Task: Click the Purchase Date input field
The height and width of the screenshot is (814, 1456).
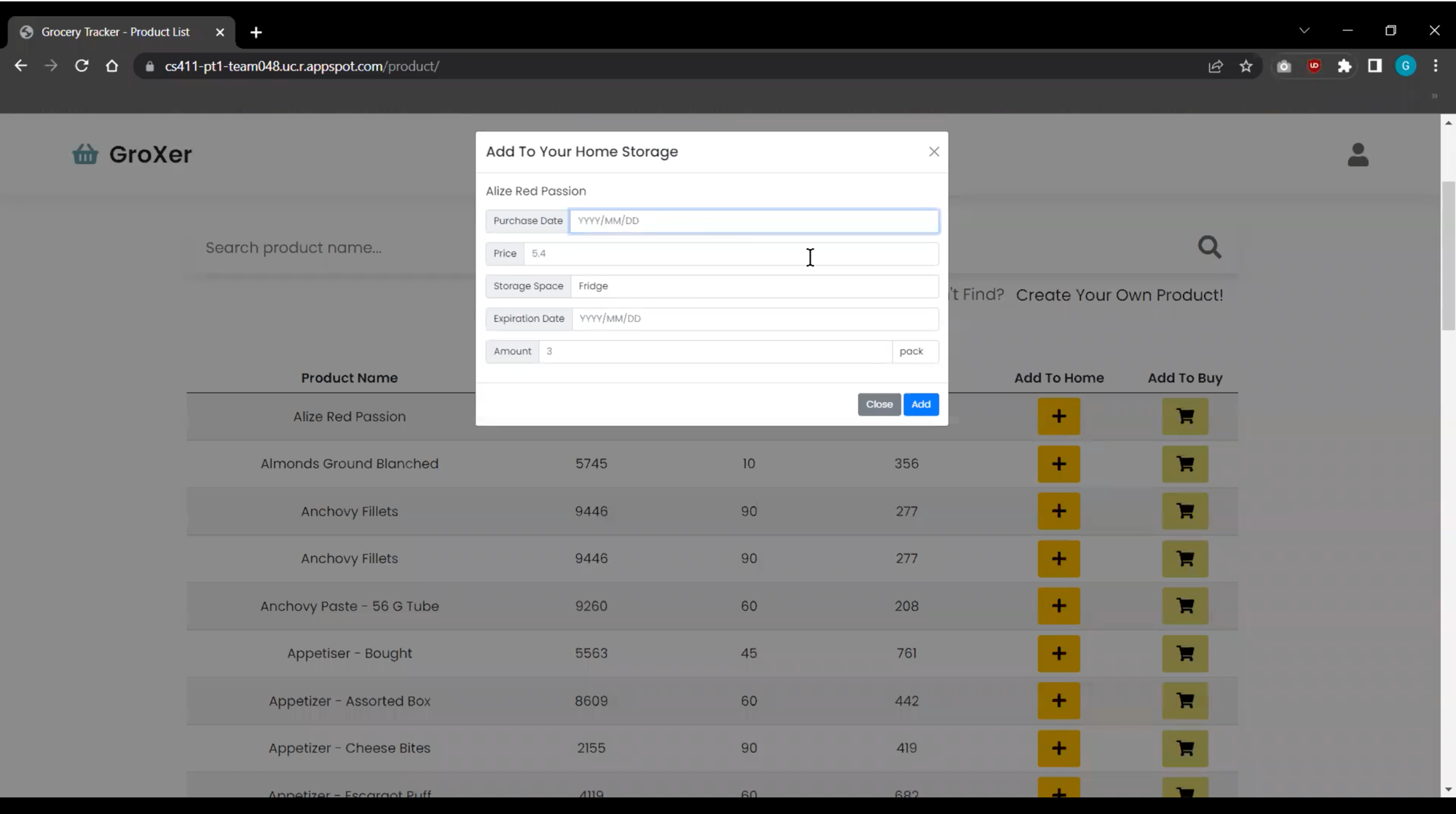Action: coord(753,221)
